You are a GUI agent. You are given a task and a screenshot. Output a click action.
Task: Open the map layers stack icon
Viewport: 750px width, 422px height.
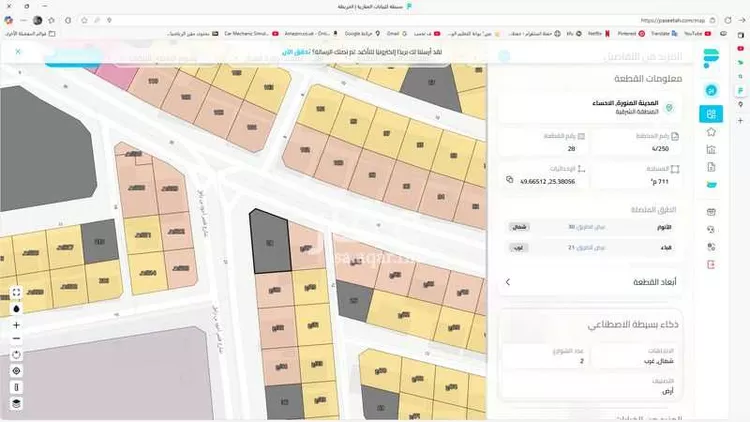[x=16, y=403]
